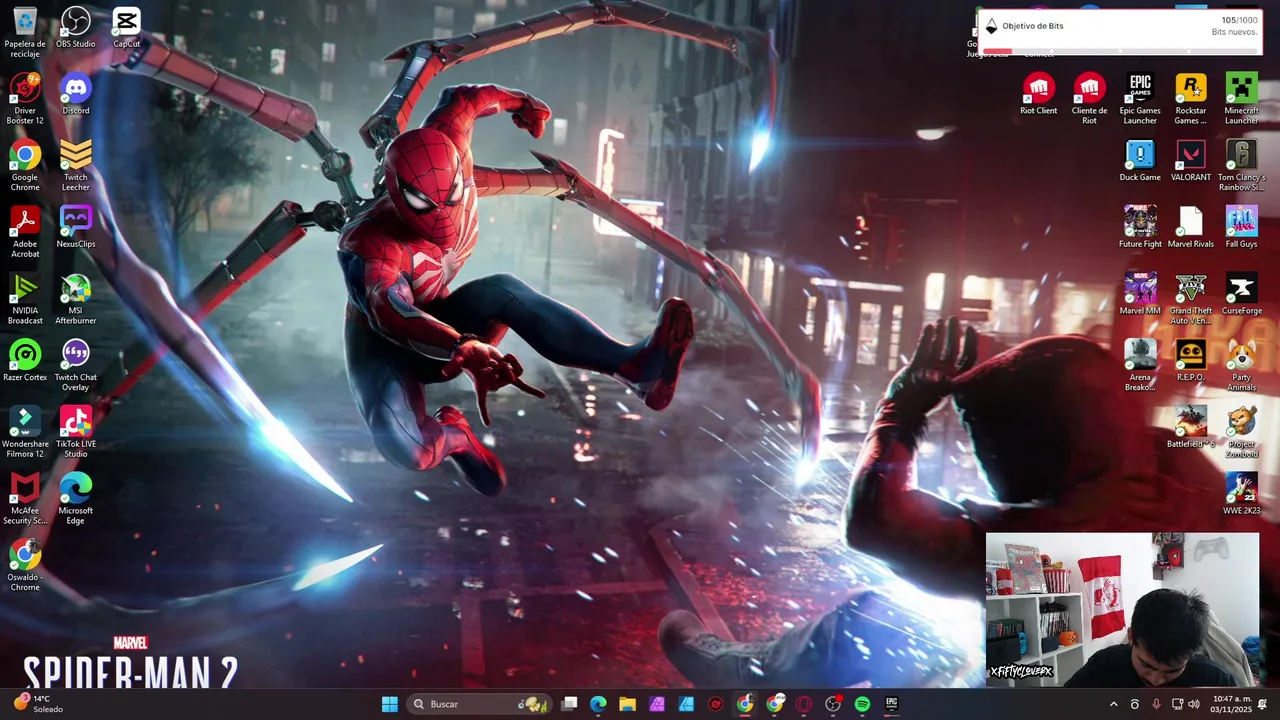Open Task View on the taskbar
The image size is (1280, 720).
click(x=569, y=704)
